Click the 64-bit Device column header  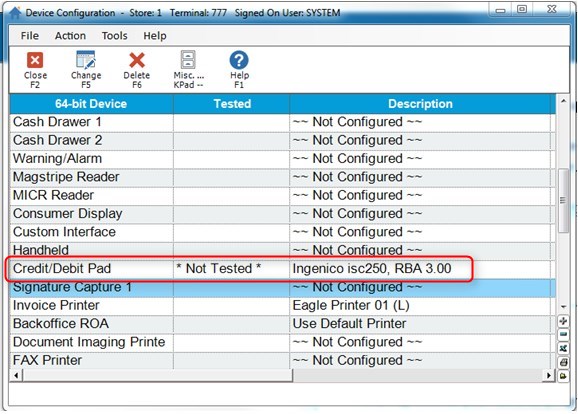91,104
